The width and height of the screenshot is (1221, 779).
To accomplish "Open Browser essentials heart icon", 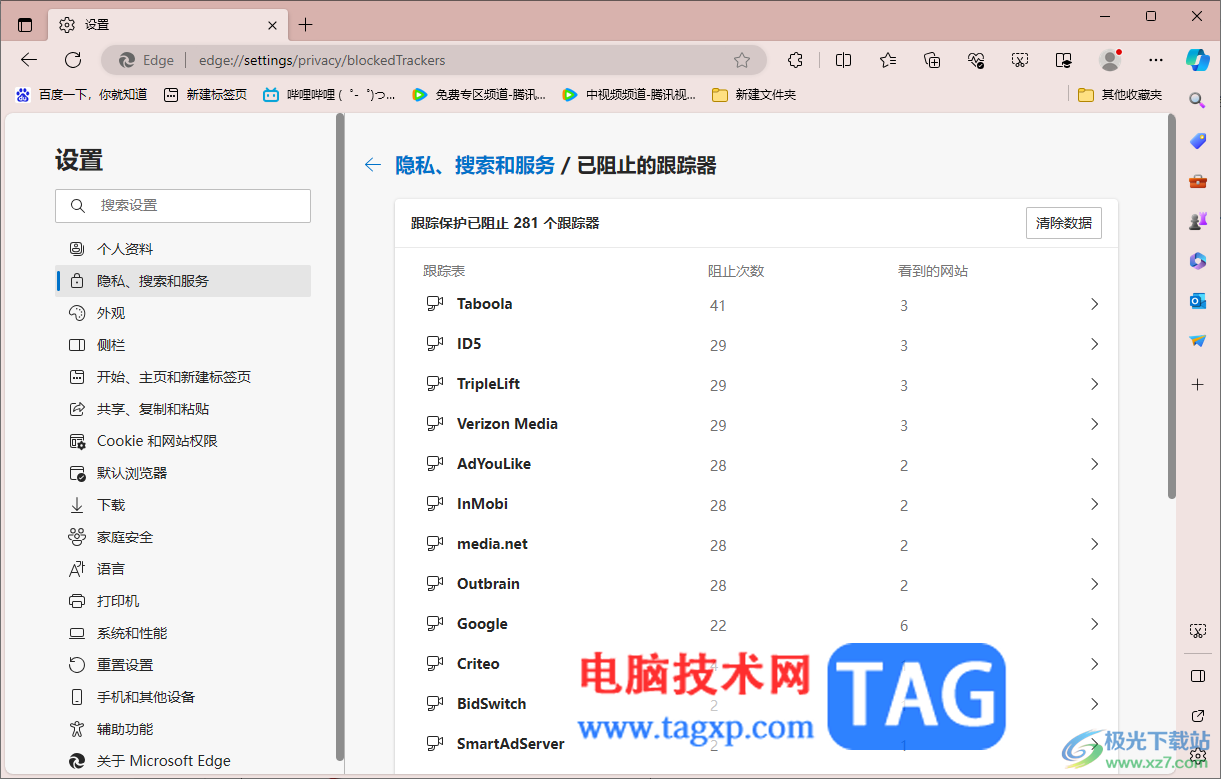I will [976, 60].
